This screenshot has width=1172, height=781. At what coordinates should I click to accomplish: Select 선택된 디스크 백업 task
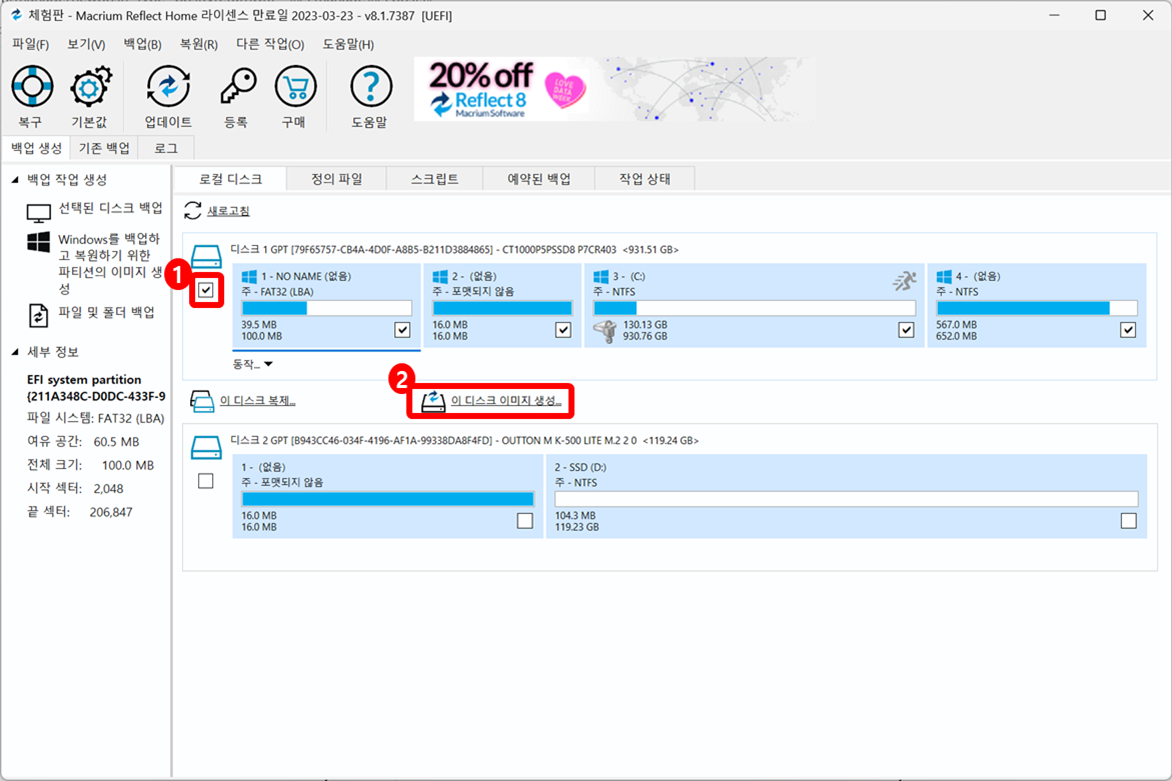point(110,208)
